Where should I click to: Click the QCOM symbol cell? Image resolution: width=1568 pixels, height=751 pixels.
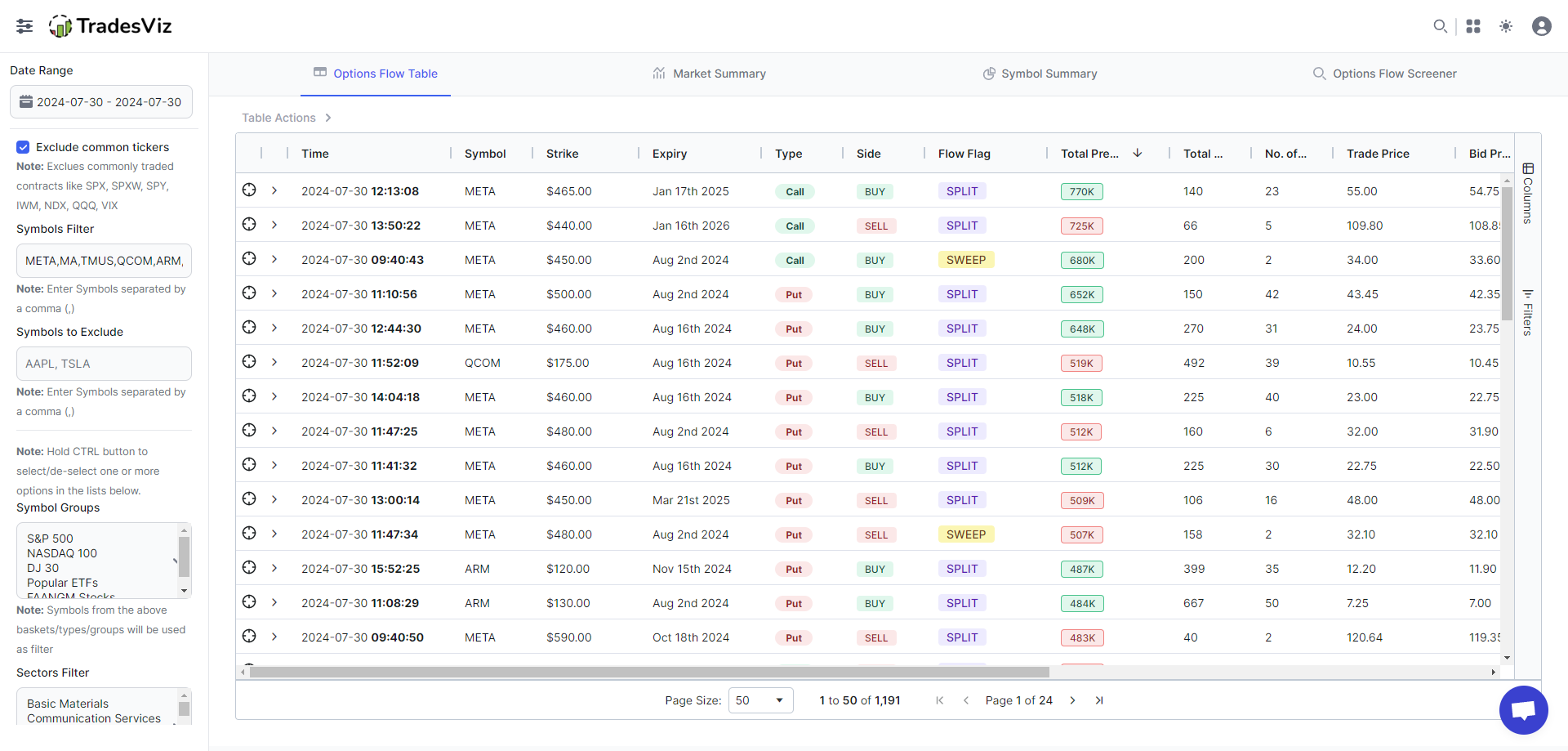(483, 363)
